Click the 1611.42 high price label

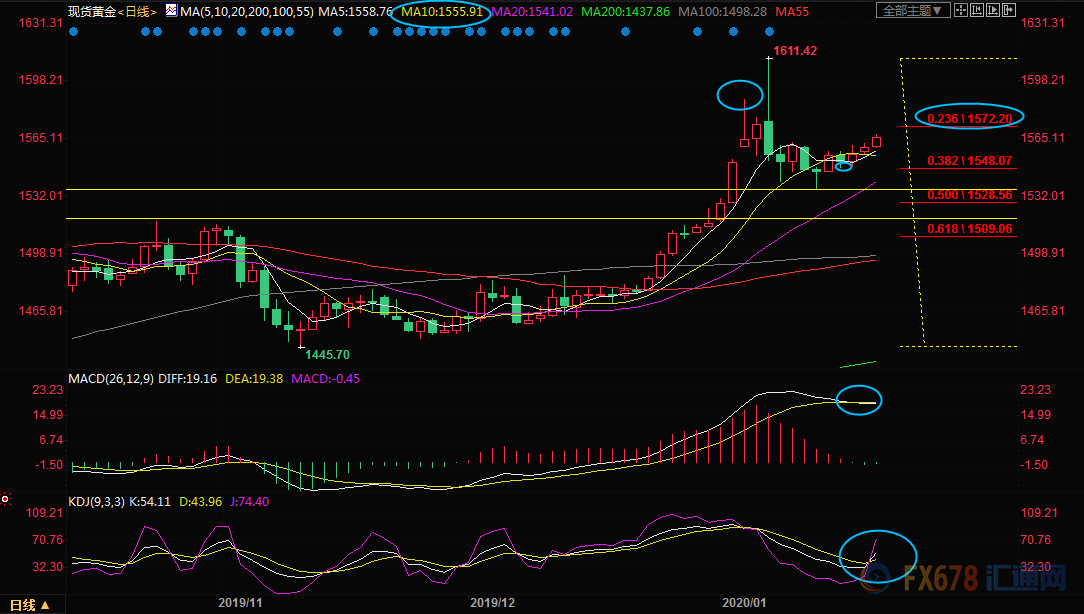pos(795,50)
